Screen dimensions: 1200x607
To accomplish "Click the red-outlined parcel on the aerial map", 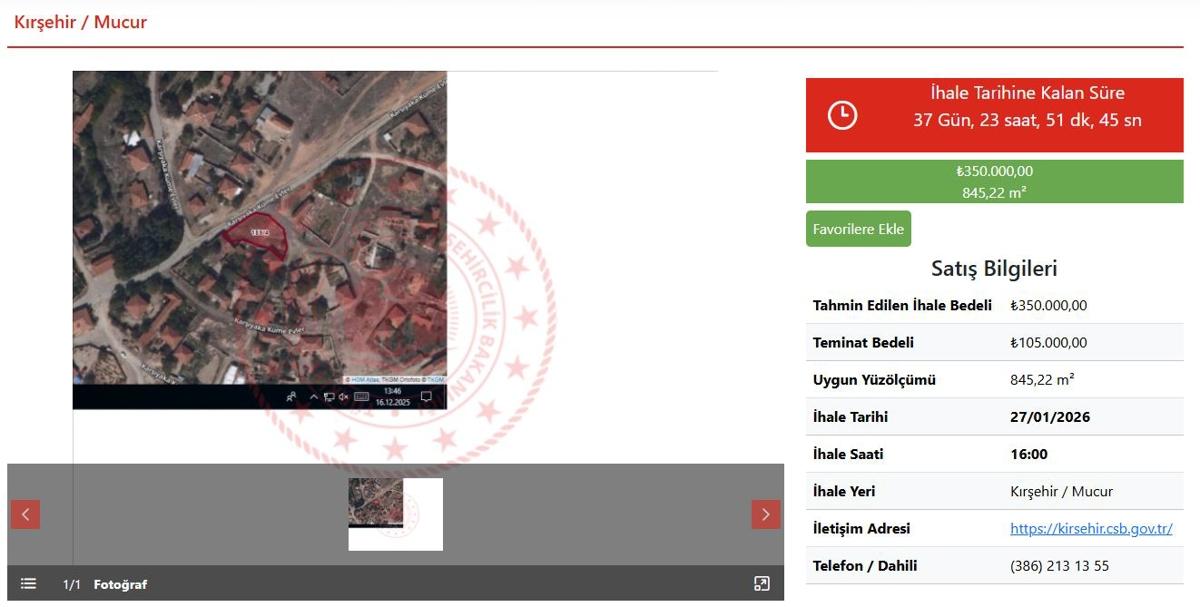I will [x=258, y=233].
